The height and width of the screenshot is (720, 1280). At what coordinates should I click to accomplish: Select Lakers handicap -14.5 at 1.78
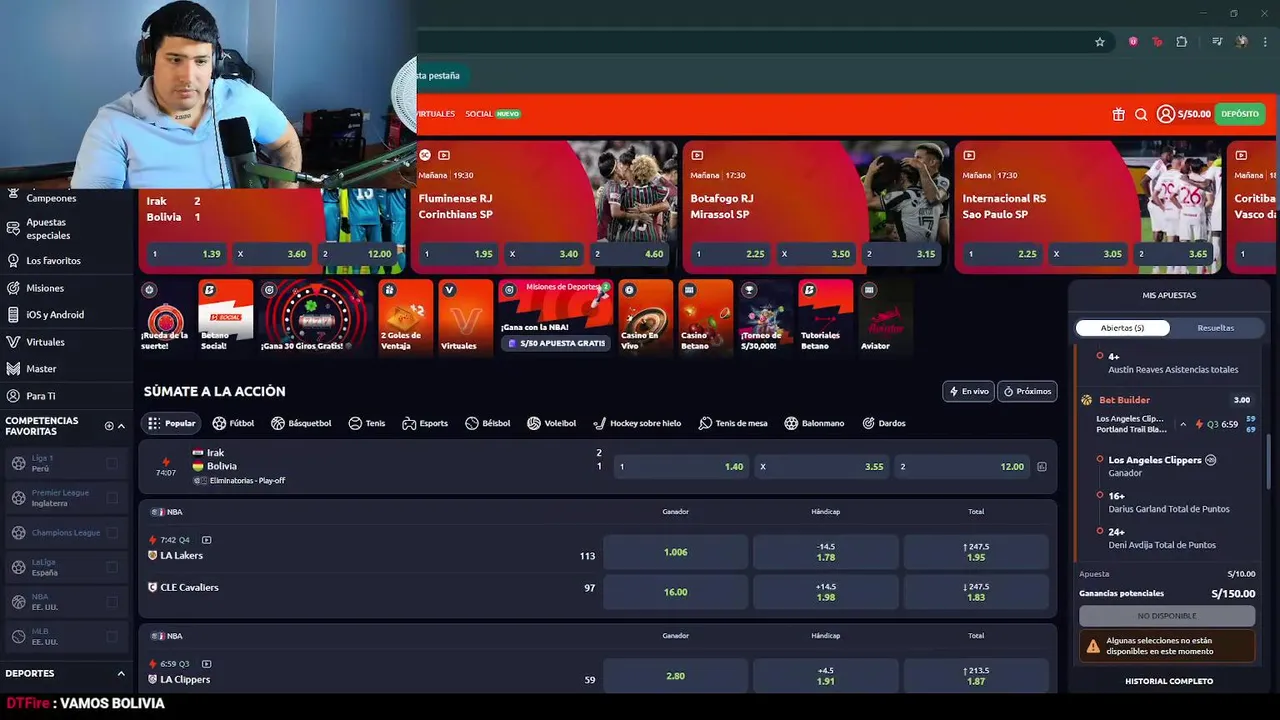[826, 552]
